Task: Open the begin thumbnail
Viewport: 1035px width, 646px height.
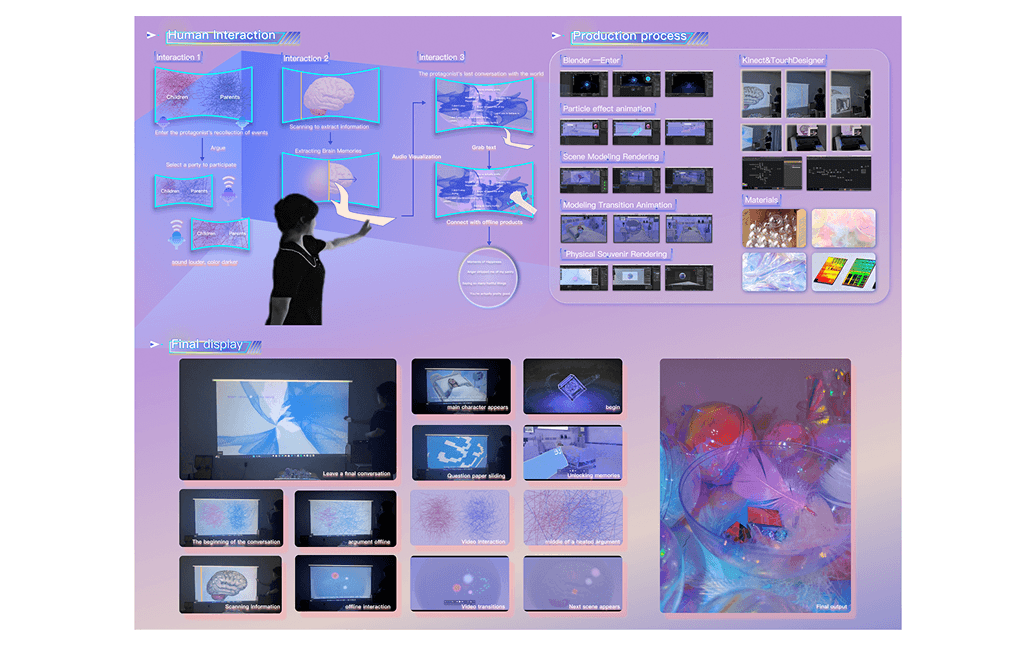Action: pyautogui.click(x=572, y=386)
